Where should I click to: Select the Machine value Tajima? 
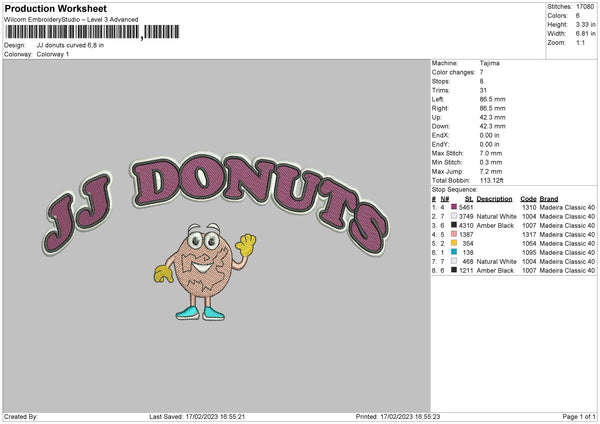[489, 63]
